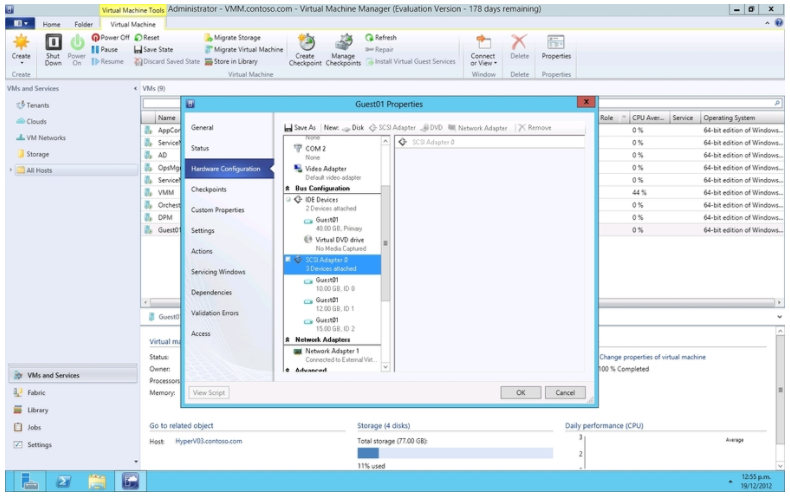Screen dimensions: 790x498
Task: Add a new Disk in hardware toolbar
Action: coord(352,128)
